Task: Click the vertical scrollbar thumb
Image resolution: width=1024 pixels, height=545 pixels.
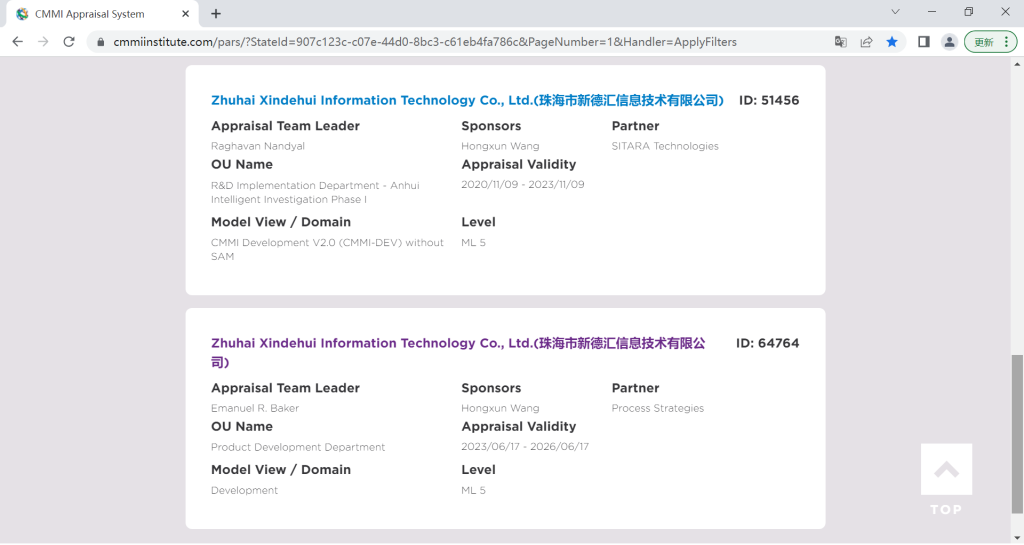Action: click(x=1017, y=434)
